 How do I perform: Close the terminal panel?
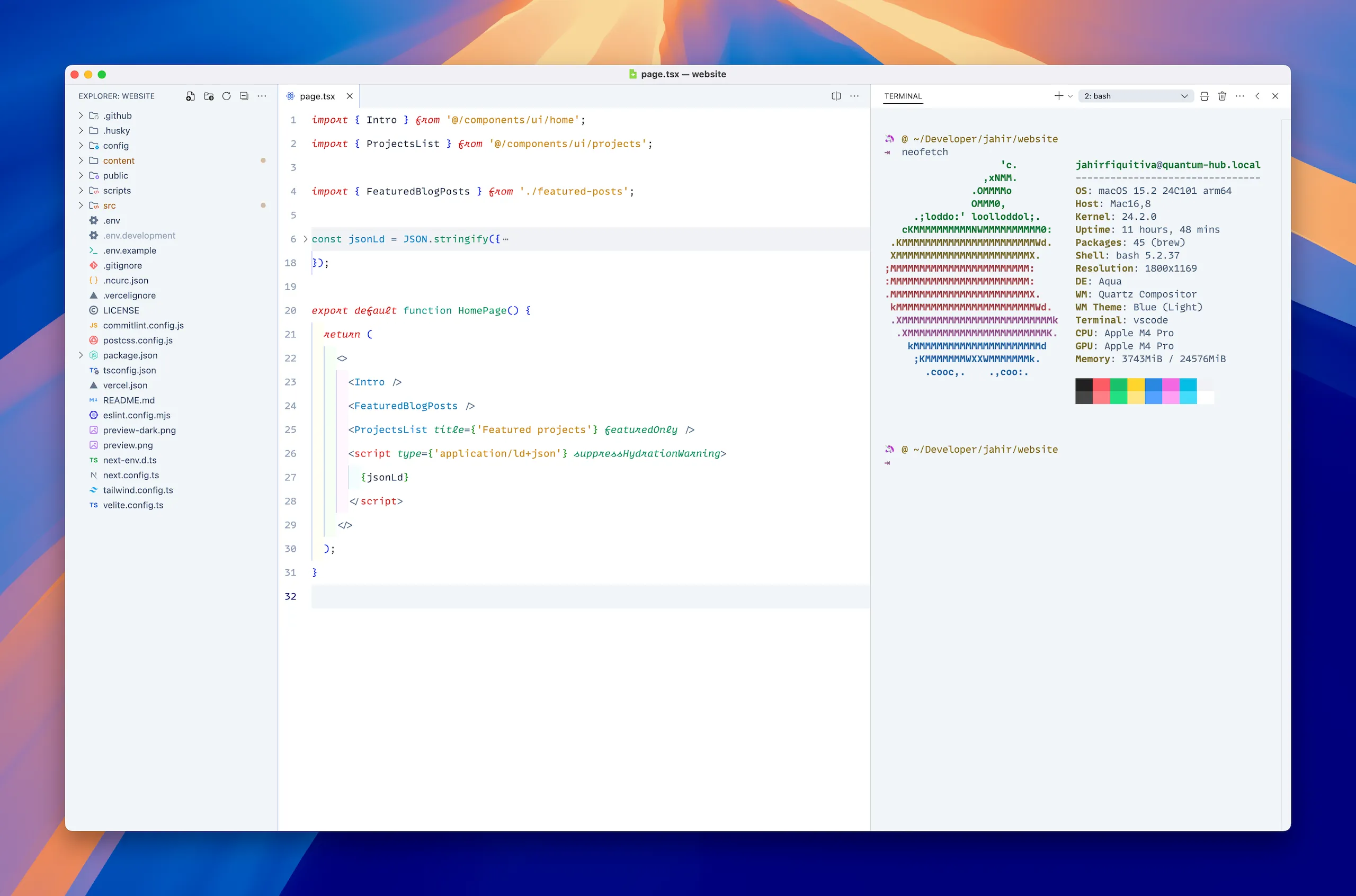pos(1275,96)
